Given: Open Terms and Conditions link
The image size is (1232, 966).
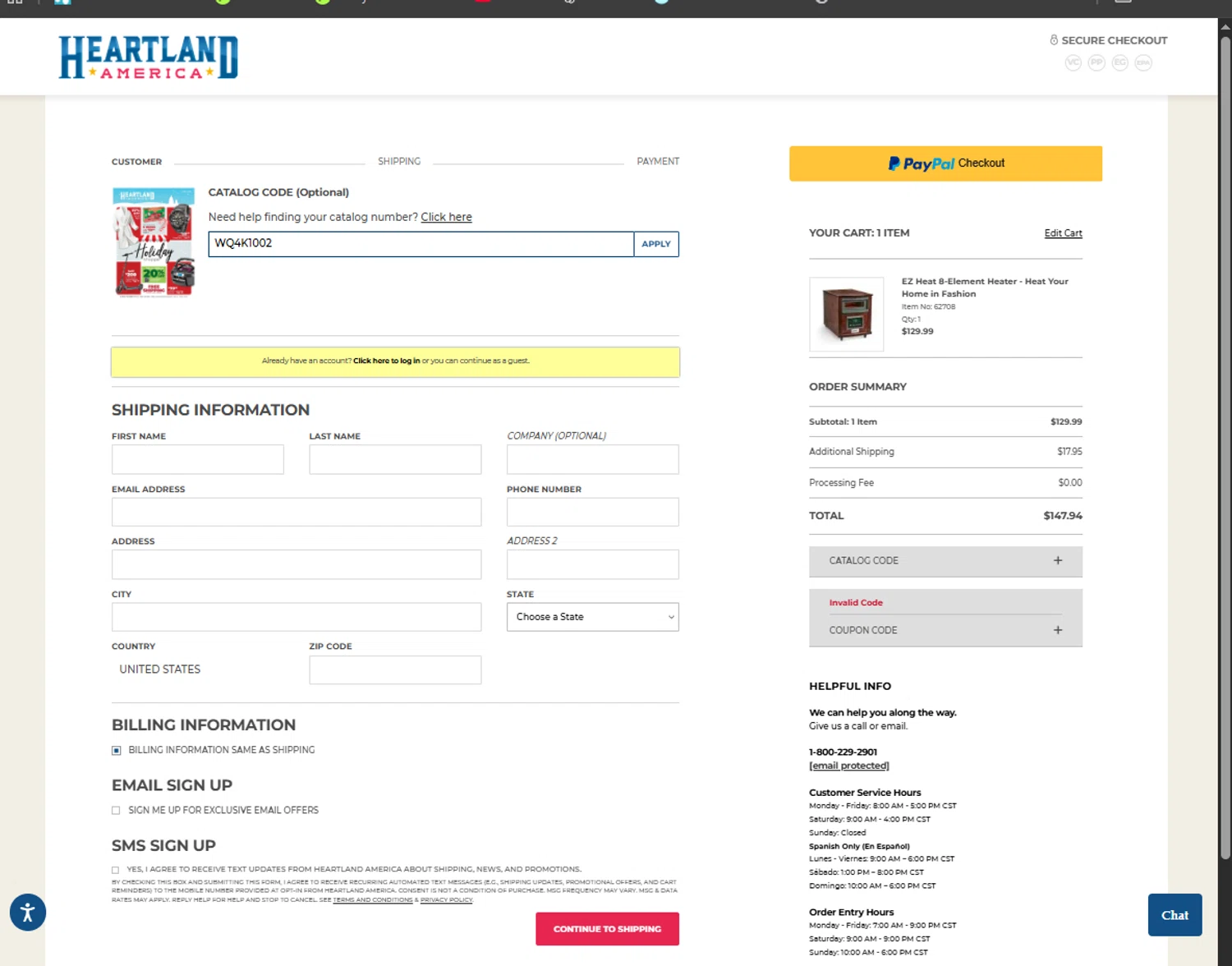Looking at the screenshot, I should (372, 900).
